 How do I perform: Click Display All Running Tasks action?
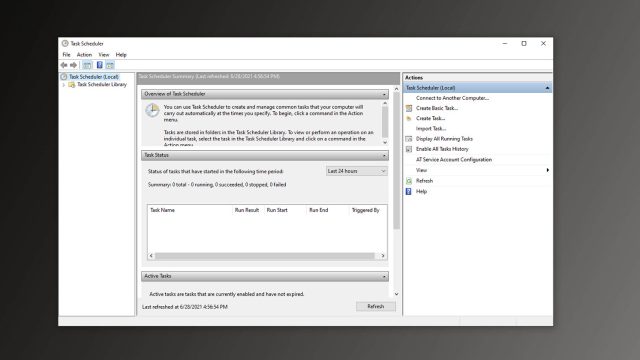[x=444, y=139]
